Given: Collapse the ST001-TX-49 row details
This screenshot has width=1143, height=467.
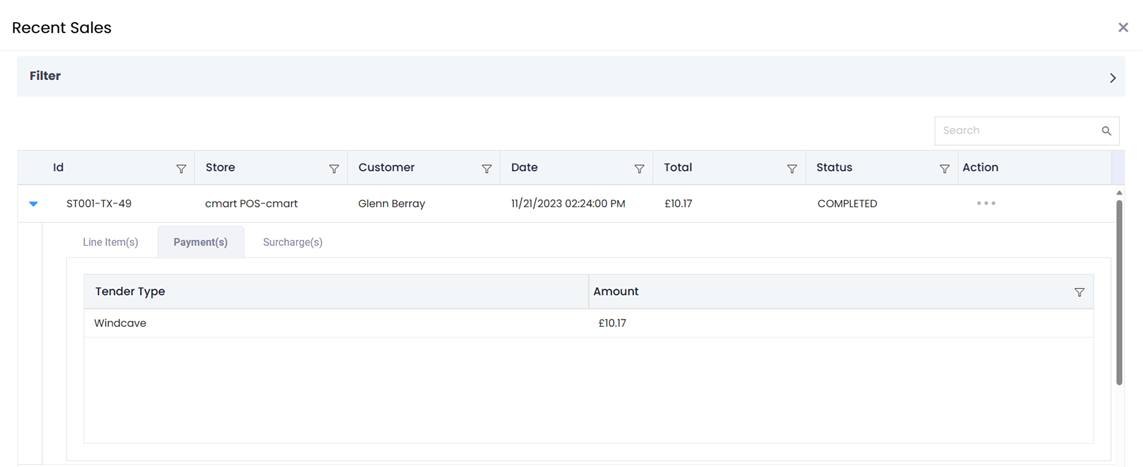Looking at the screenshot, I should [33, 204].
